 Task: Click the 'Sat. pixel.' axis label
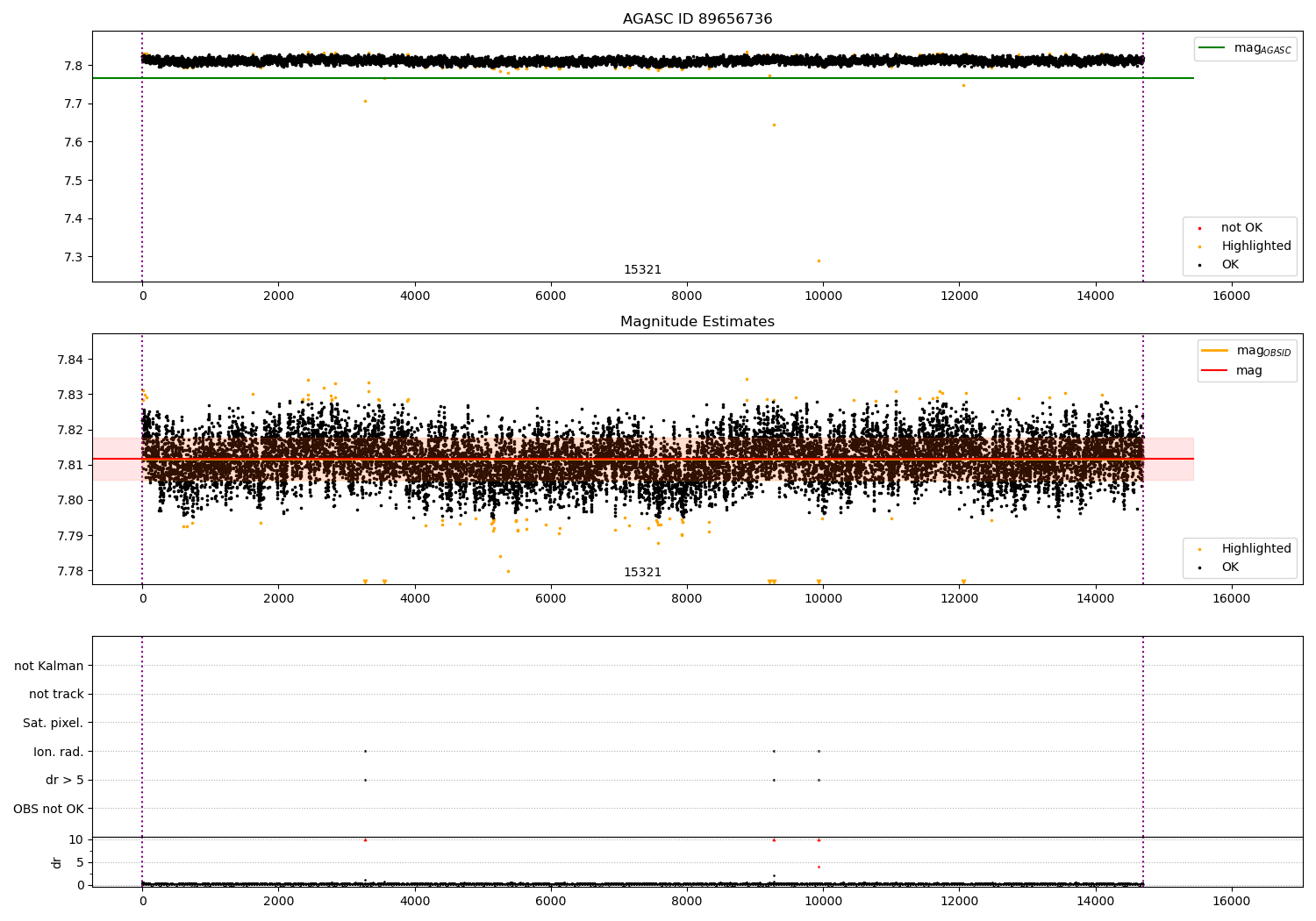click(54, 723)
